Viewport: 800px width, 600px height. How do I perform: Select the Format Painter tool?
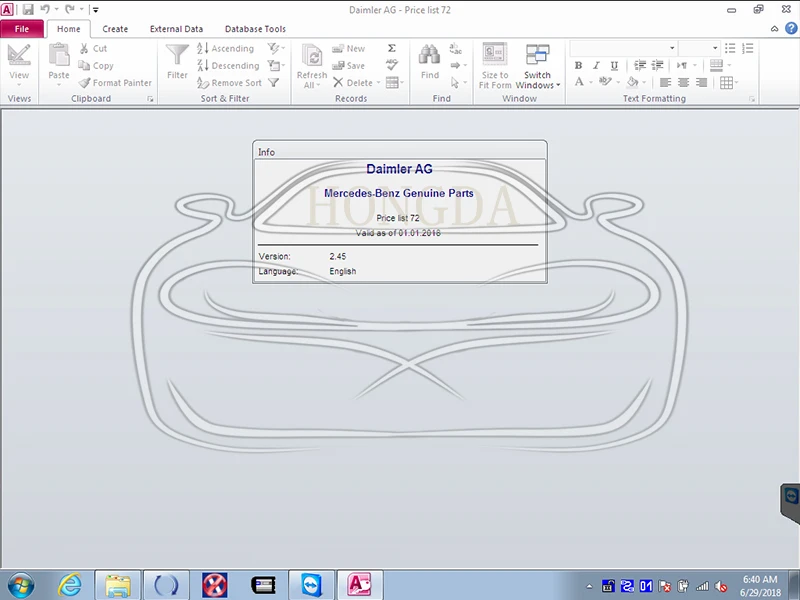point(115,83)
